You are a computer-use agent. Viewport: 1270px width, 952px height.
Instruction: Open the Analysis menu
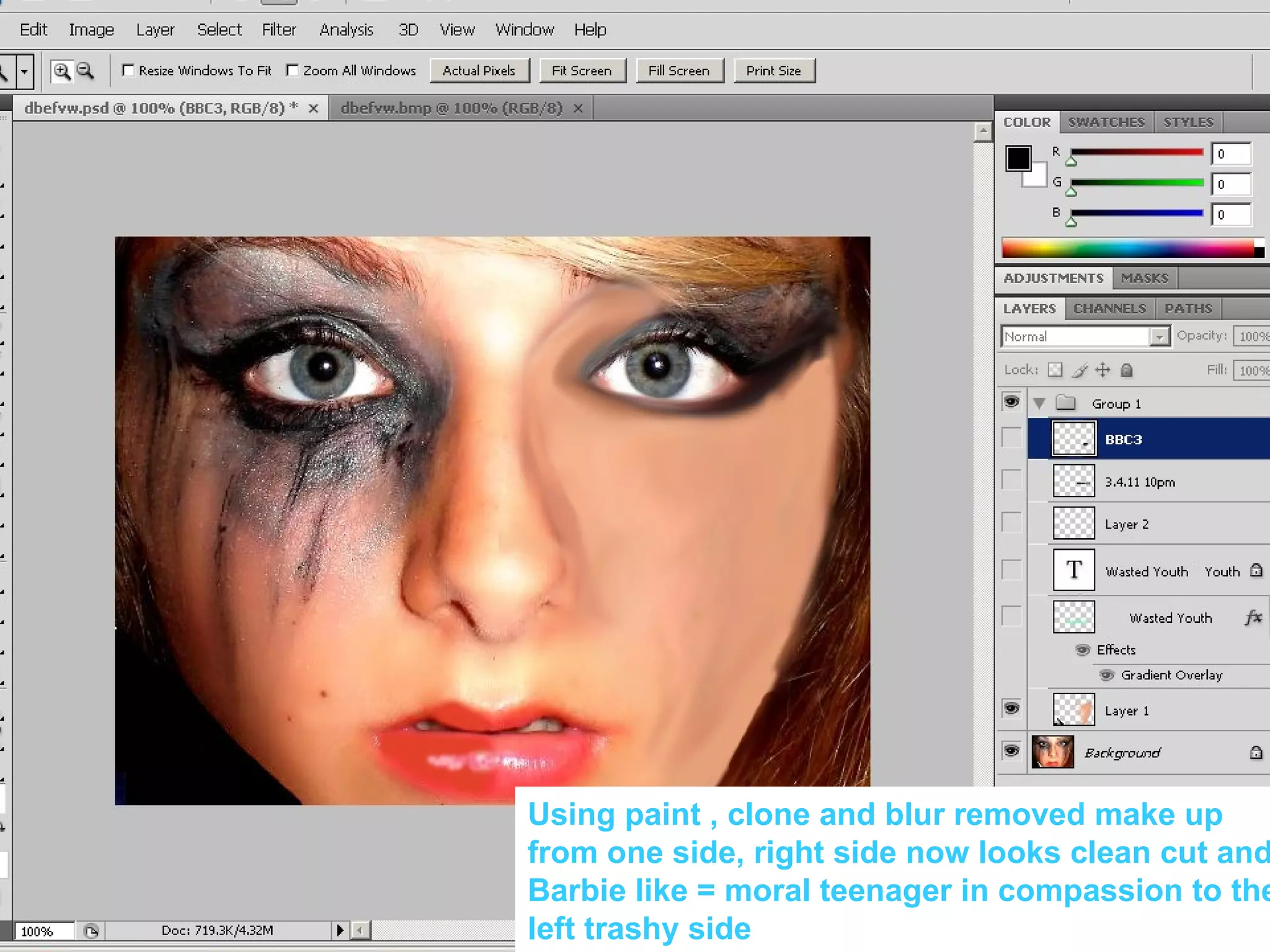pos(347,30)
